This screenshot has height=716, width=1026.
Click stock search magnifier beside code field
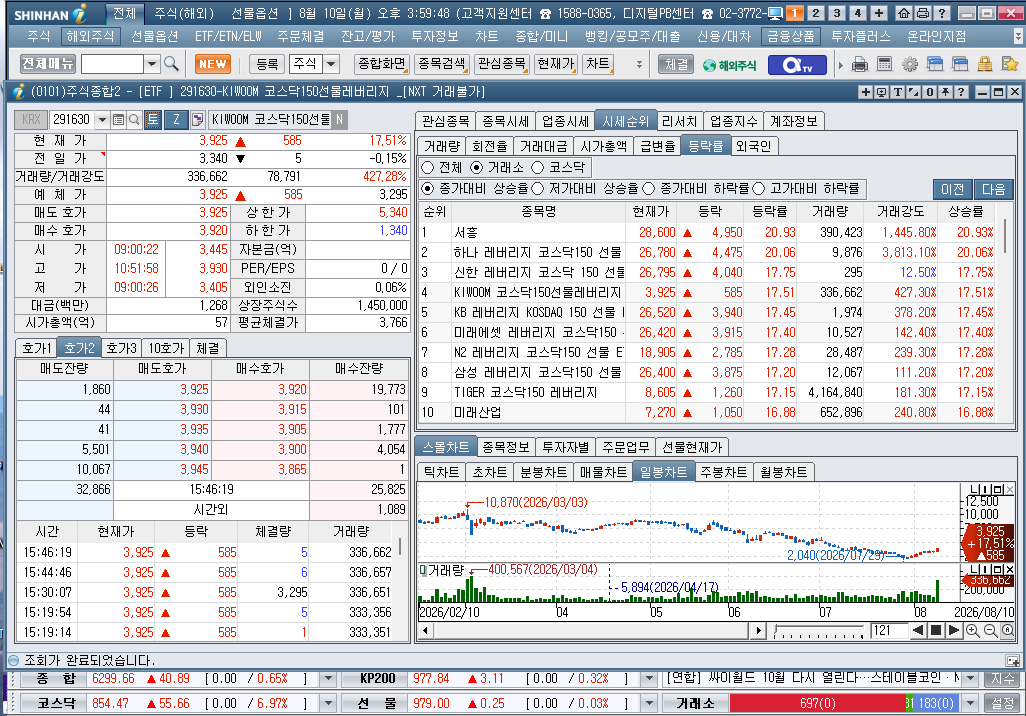134,120
